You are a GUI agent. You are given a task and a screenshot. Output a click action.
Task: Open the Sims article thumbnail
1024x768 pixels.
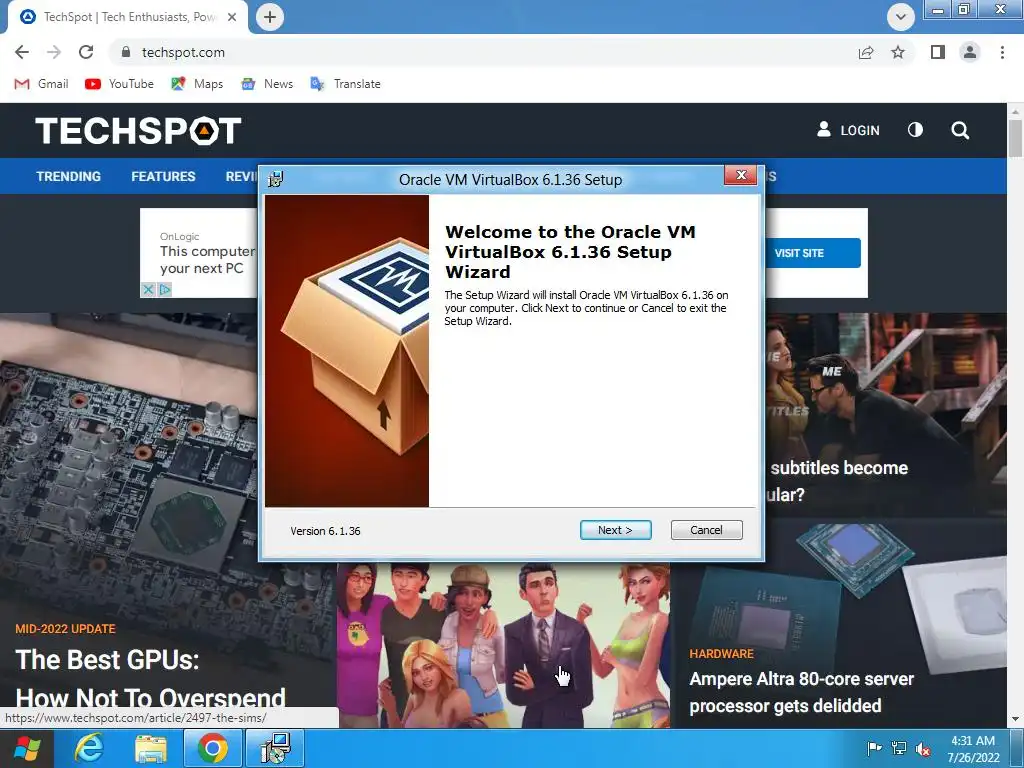504,645
